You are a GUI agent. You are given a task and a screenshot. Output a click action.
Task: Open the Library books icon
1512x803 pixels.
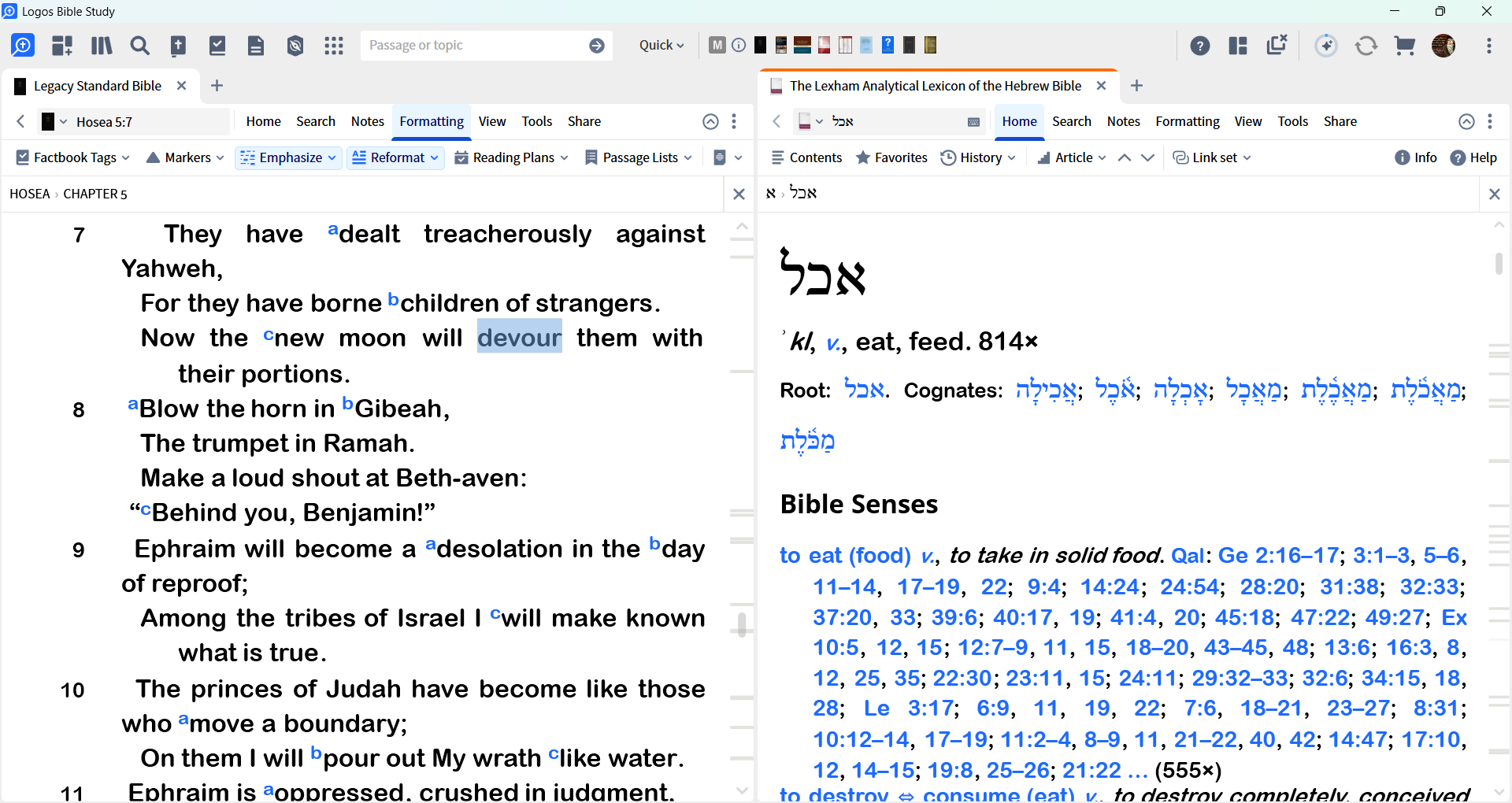click(102, 46)
